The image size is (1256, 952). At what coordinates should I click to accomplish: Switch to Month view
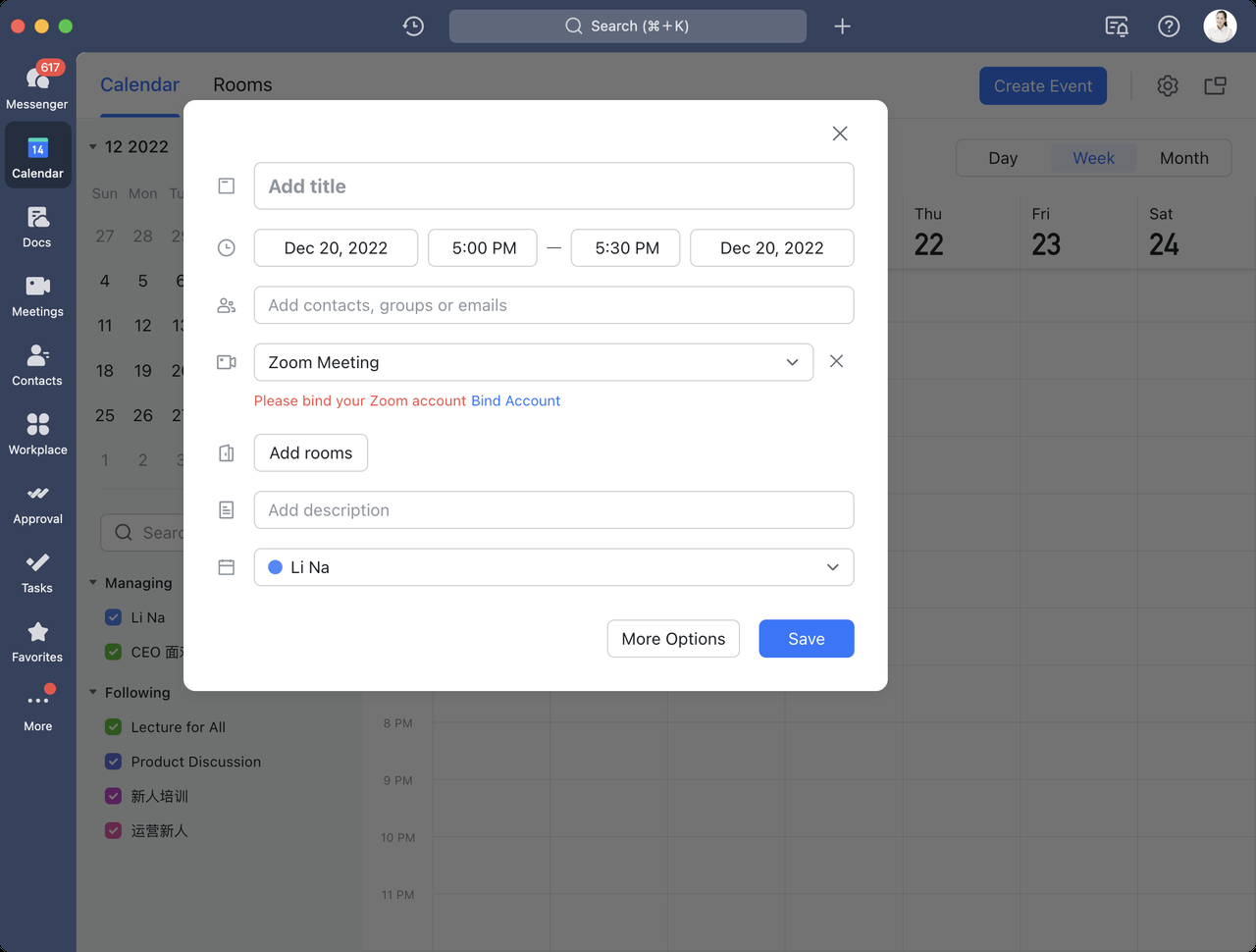(1183, 158)
